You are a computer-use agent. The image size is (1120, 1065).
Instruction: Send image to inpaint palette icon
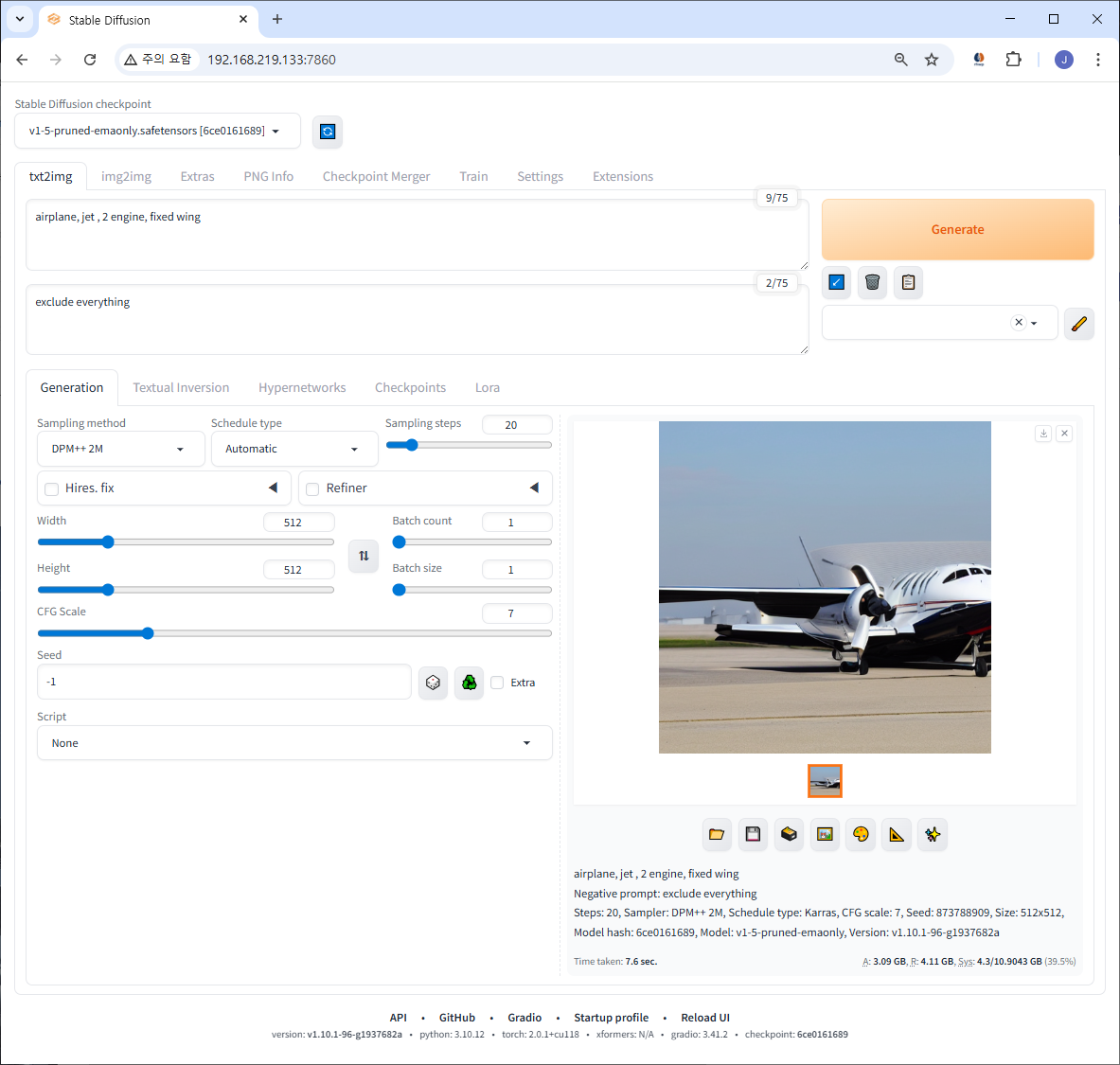click(x=861, y=834)
